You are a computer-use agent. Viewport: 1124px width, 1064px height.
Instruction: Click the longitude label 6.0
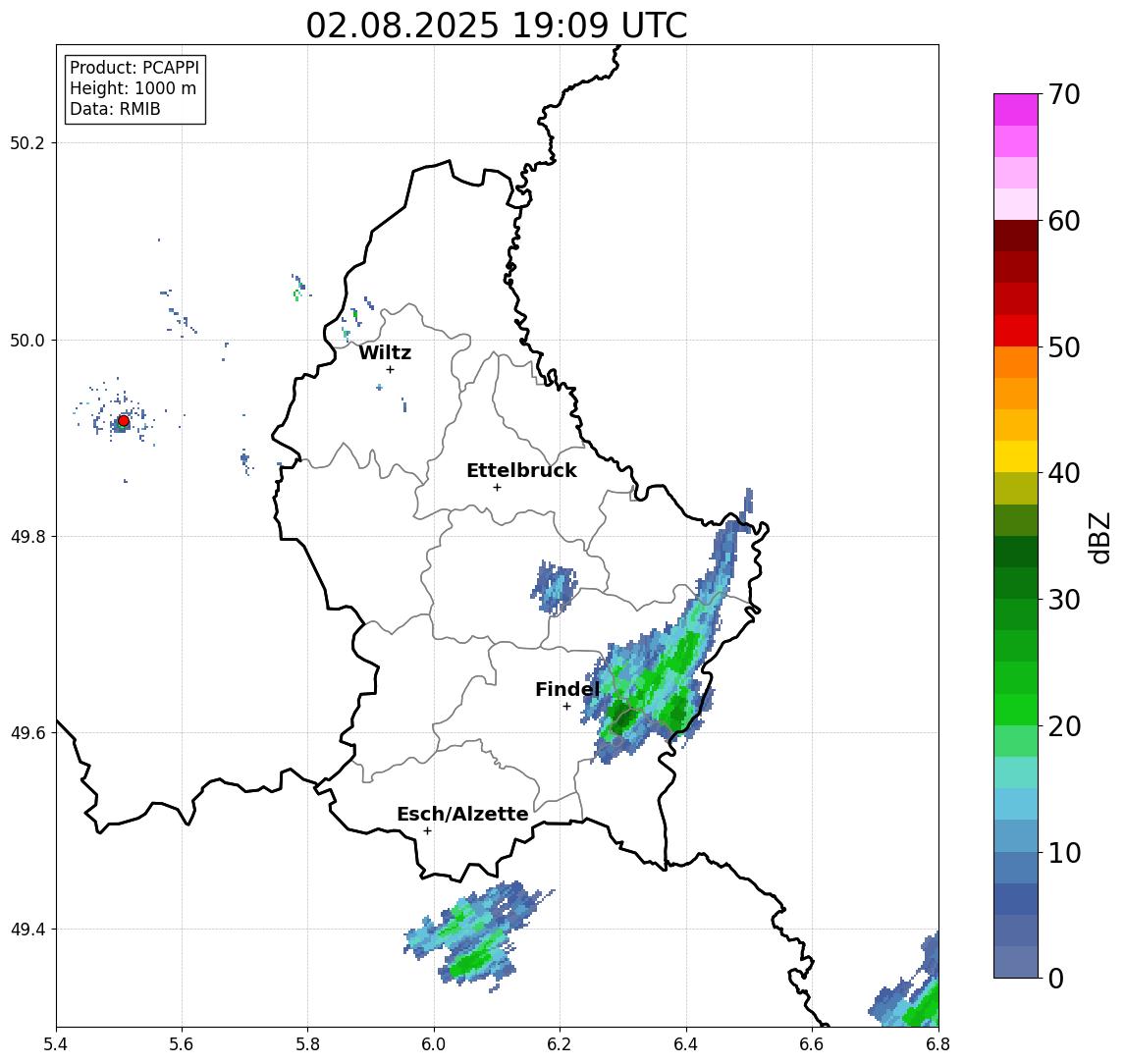pos(434,1044)
